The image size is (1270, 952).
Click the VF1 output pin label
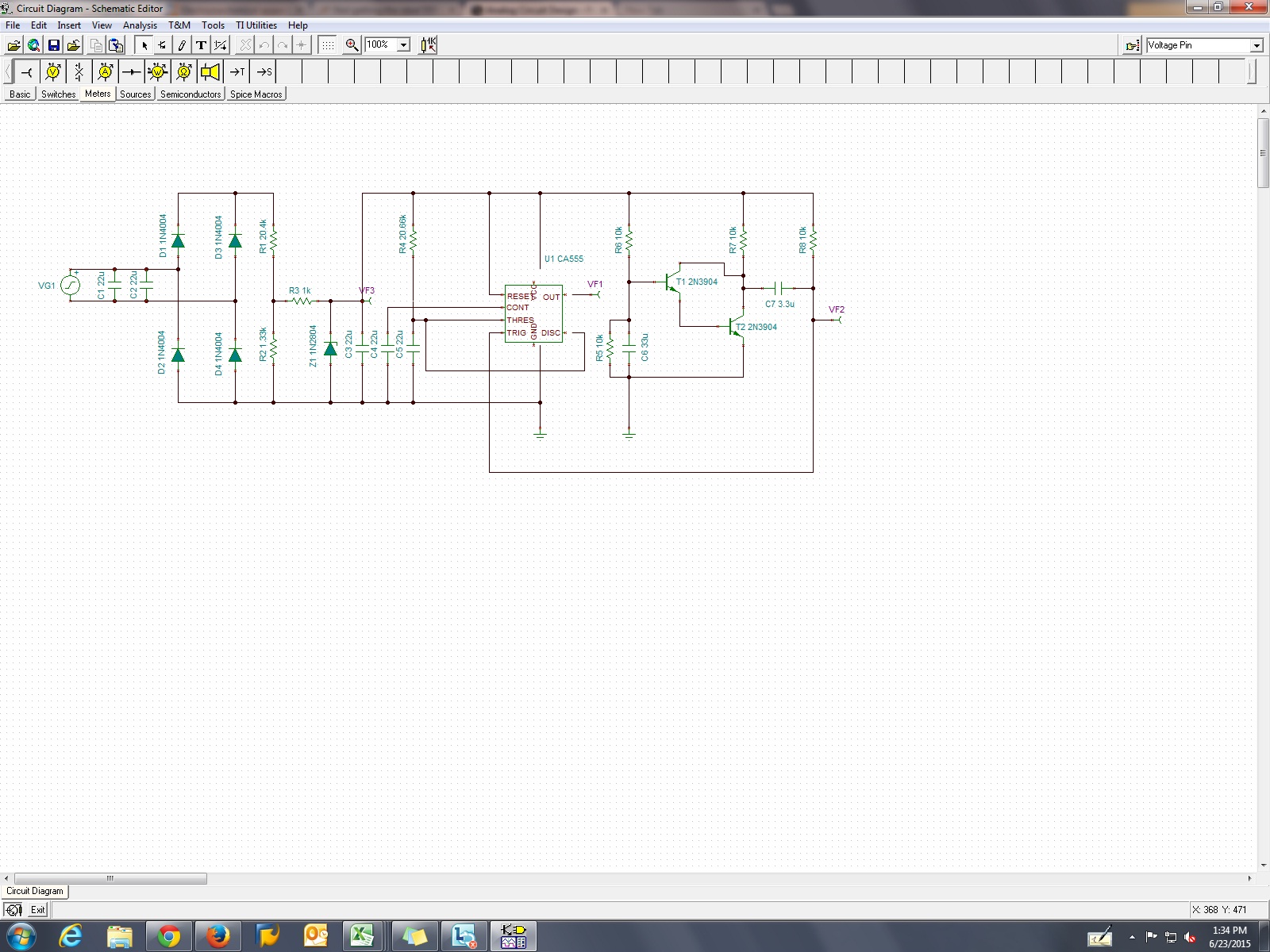pyautogui.click(x=595, y=284)
